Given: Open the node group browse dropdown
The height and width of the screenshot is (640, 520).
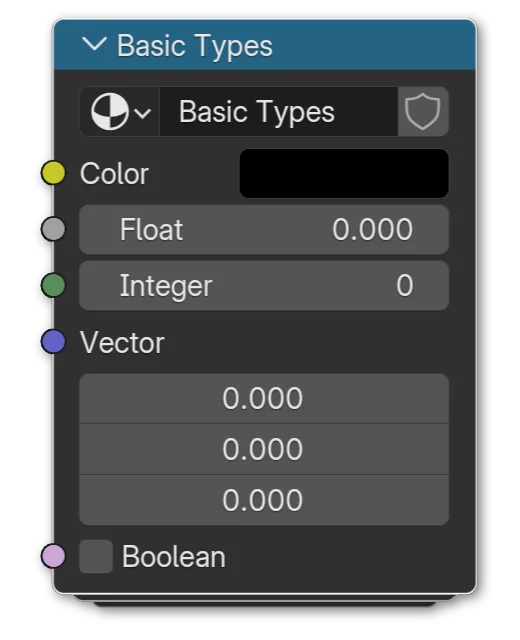Looking at the screenshot, I should [x=120, y=111].
